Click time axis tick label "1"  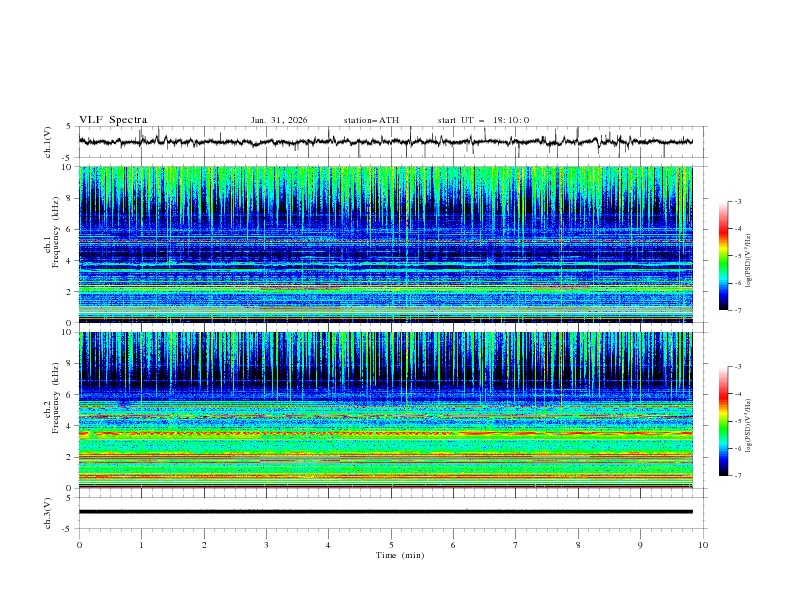[141, 545]
